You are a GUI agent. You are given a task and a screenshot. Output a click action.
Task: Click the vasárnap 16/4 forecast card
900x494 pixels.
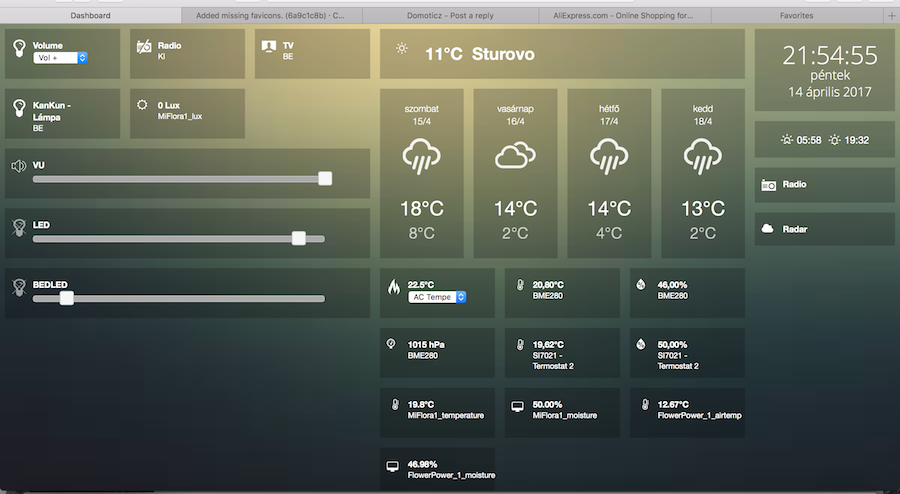click(515, 173)
